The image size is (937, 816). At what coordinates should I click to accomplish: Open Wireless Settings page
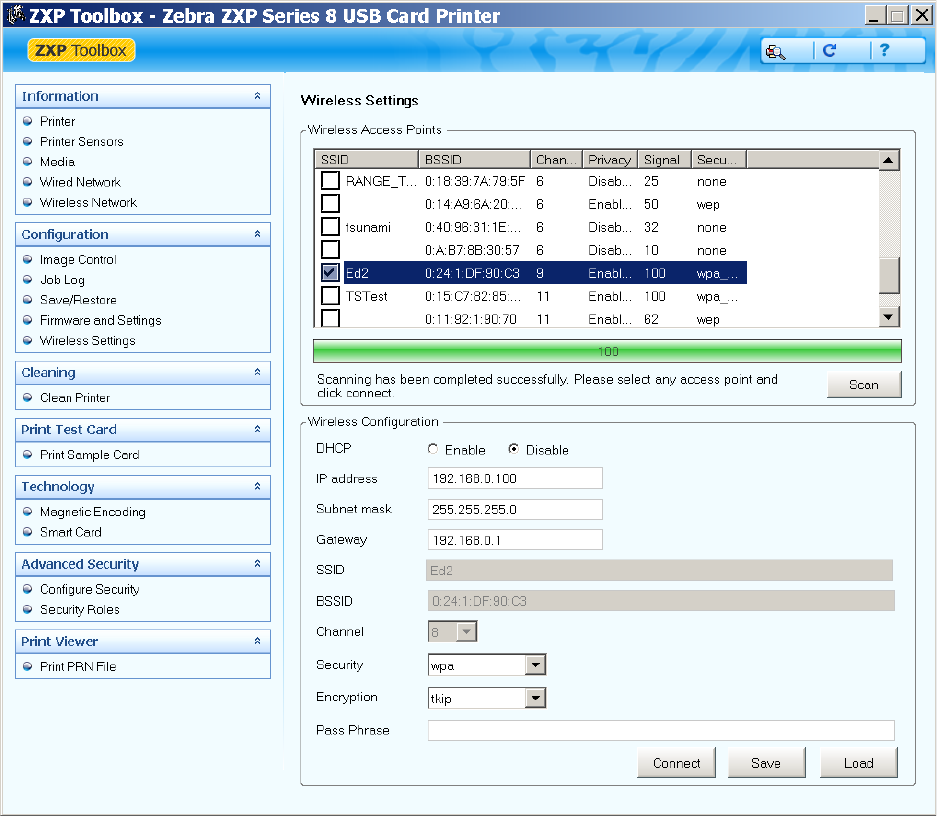click(88, 340)
